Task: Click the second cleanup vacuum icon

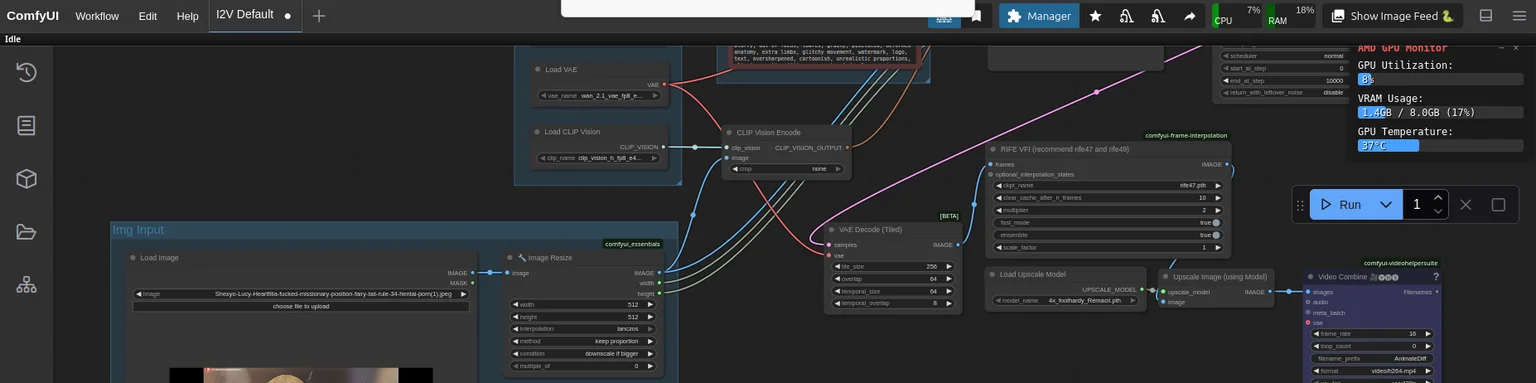Action: (1158, 16)
